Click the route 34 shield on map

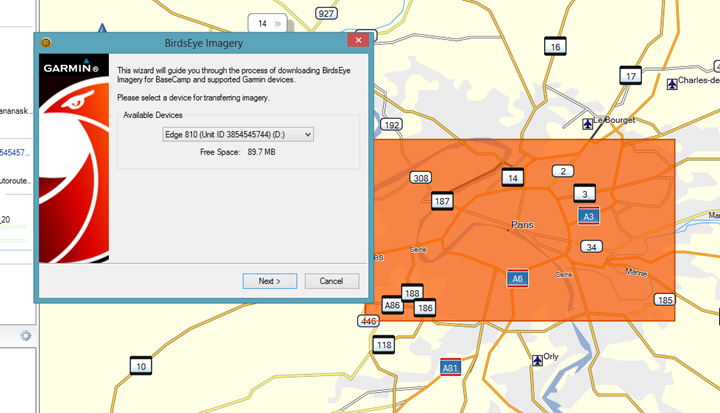591,247
